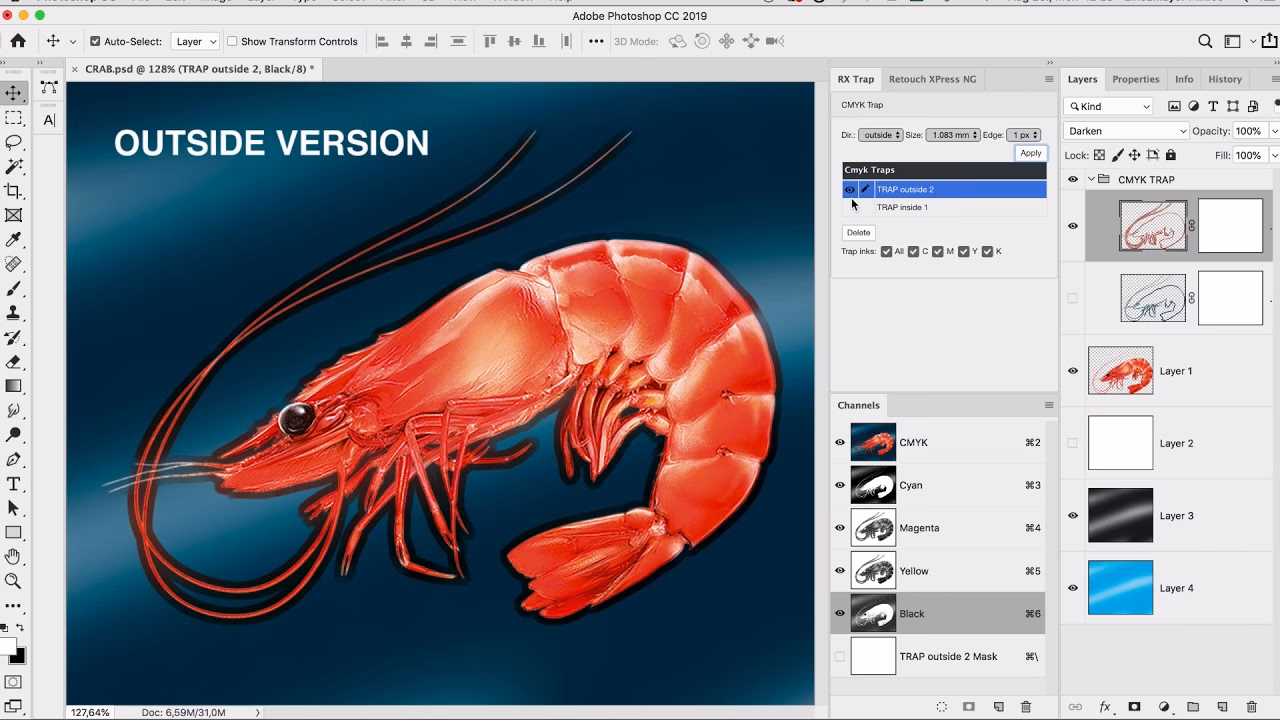
Task: Open the Add layer style fx menu
Action: pyautogui.click(x=1106, y=705)
